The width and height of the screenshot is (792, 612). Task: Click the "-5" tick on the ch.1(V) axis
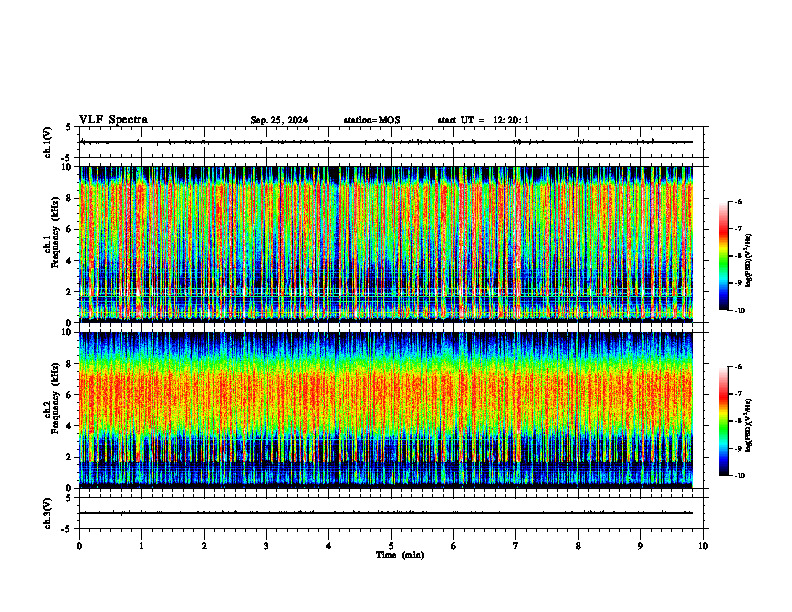coord(67,158)
